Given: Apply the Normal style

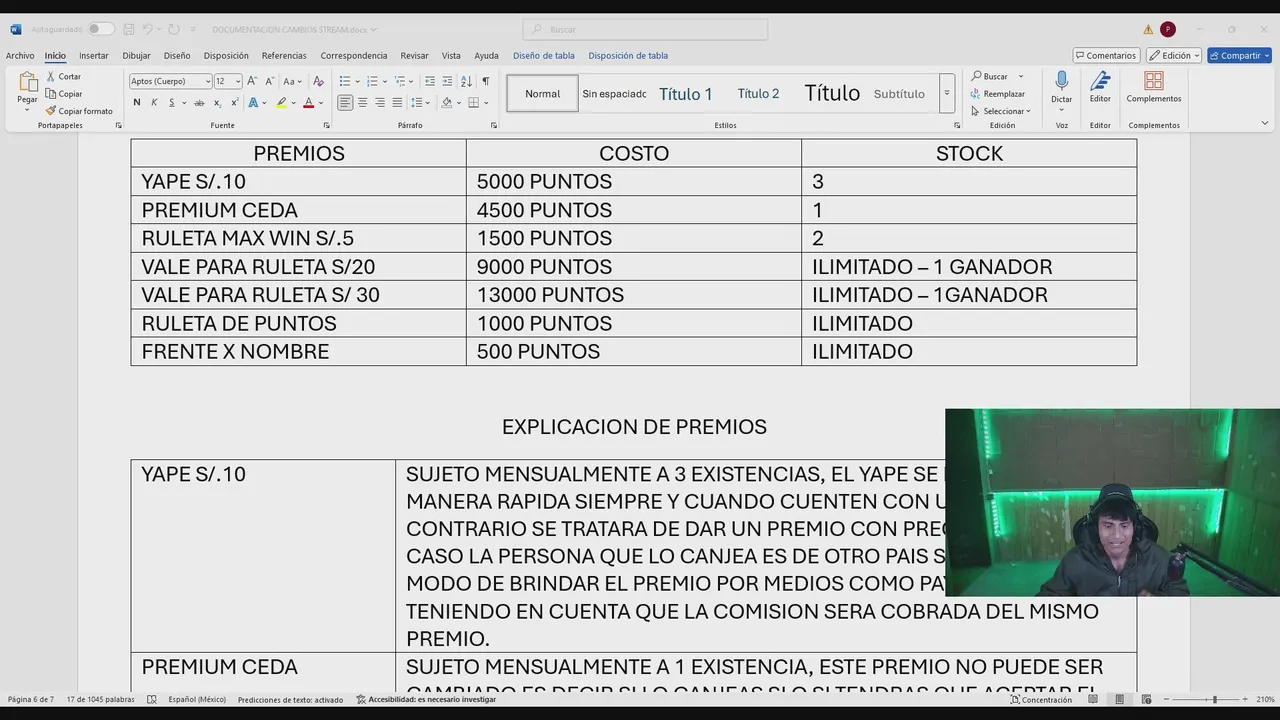Looking at the screenshot, I should point(543,94).
